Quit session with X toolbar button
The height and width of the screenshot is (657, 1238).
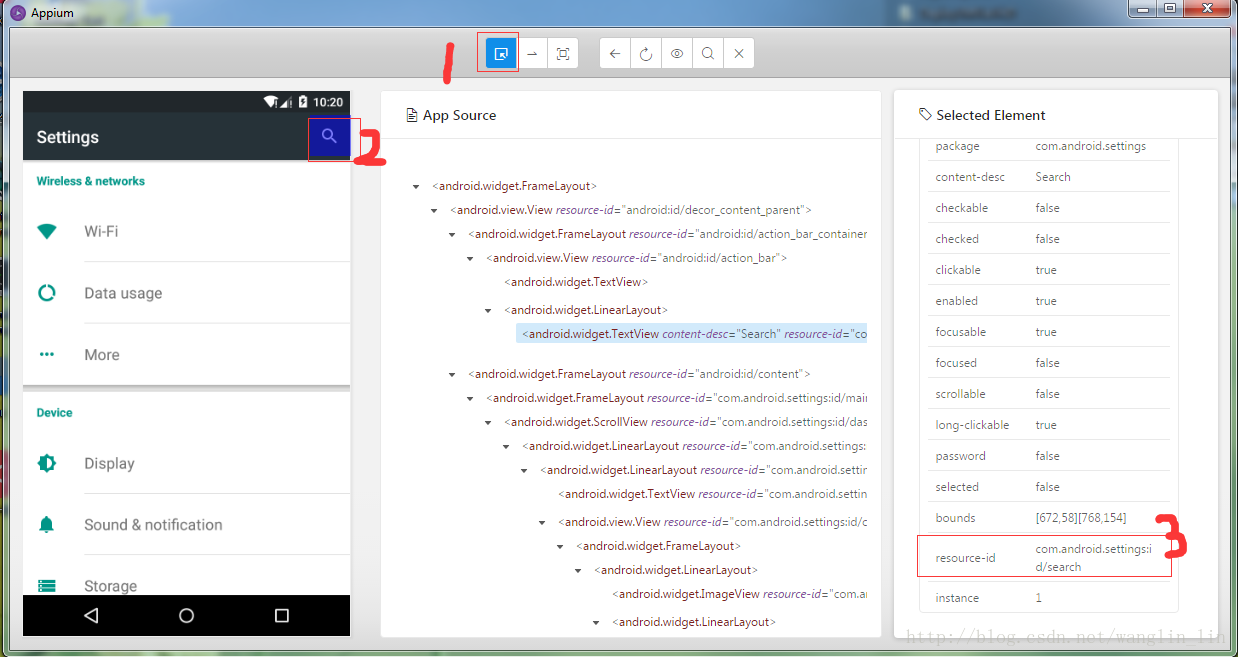(x=739, y=53)
